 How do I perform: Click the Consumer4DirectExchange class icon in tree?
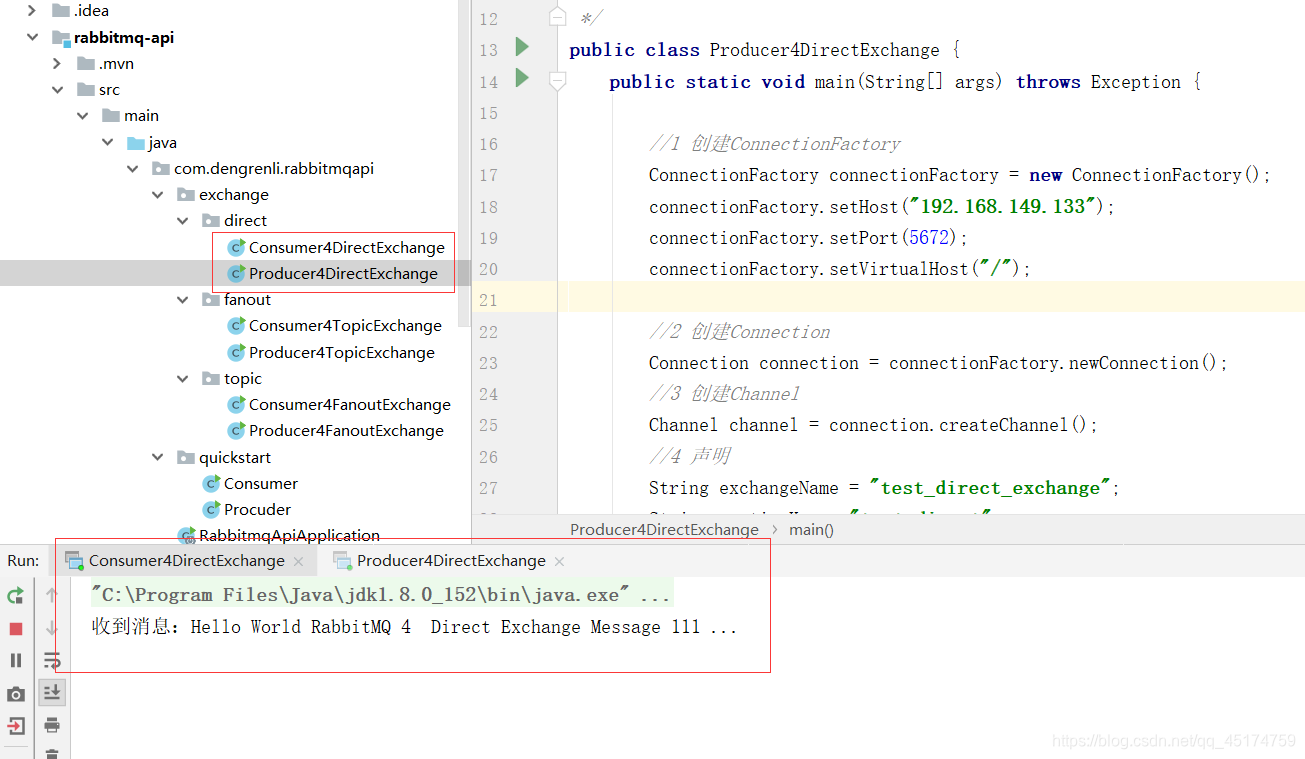coord(237,247)
